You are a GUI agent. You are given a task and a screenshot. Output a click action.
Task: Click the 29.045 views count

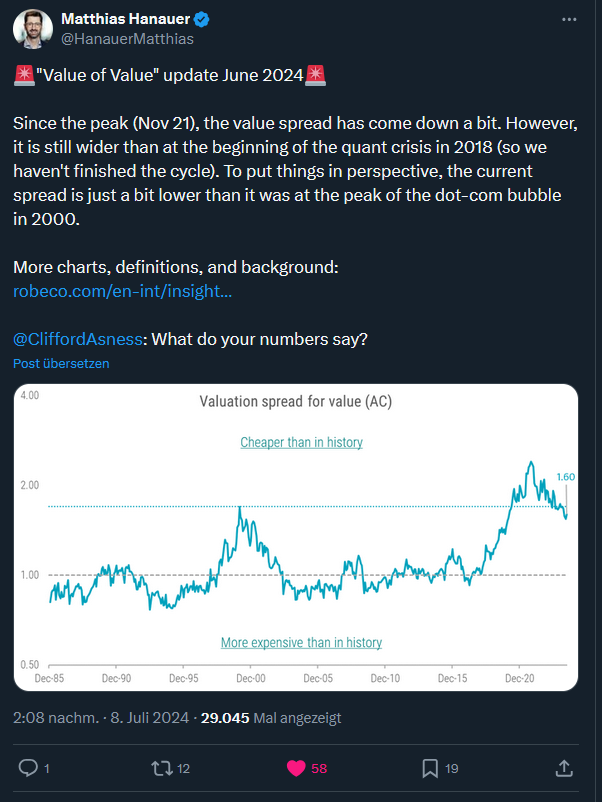228,717
